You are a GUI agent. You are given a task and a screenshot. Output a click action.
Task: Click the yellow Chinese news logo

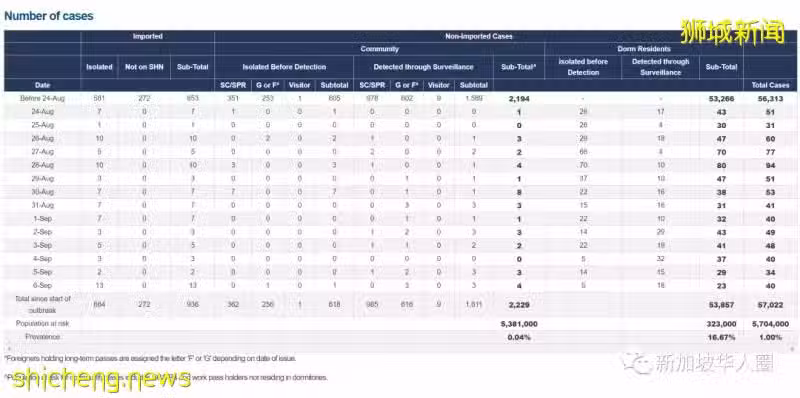click(733, 33)
